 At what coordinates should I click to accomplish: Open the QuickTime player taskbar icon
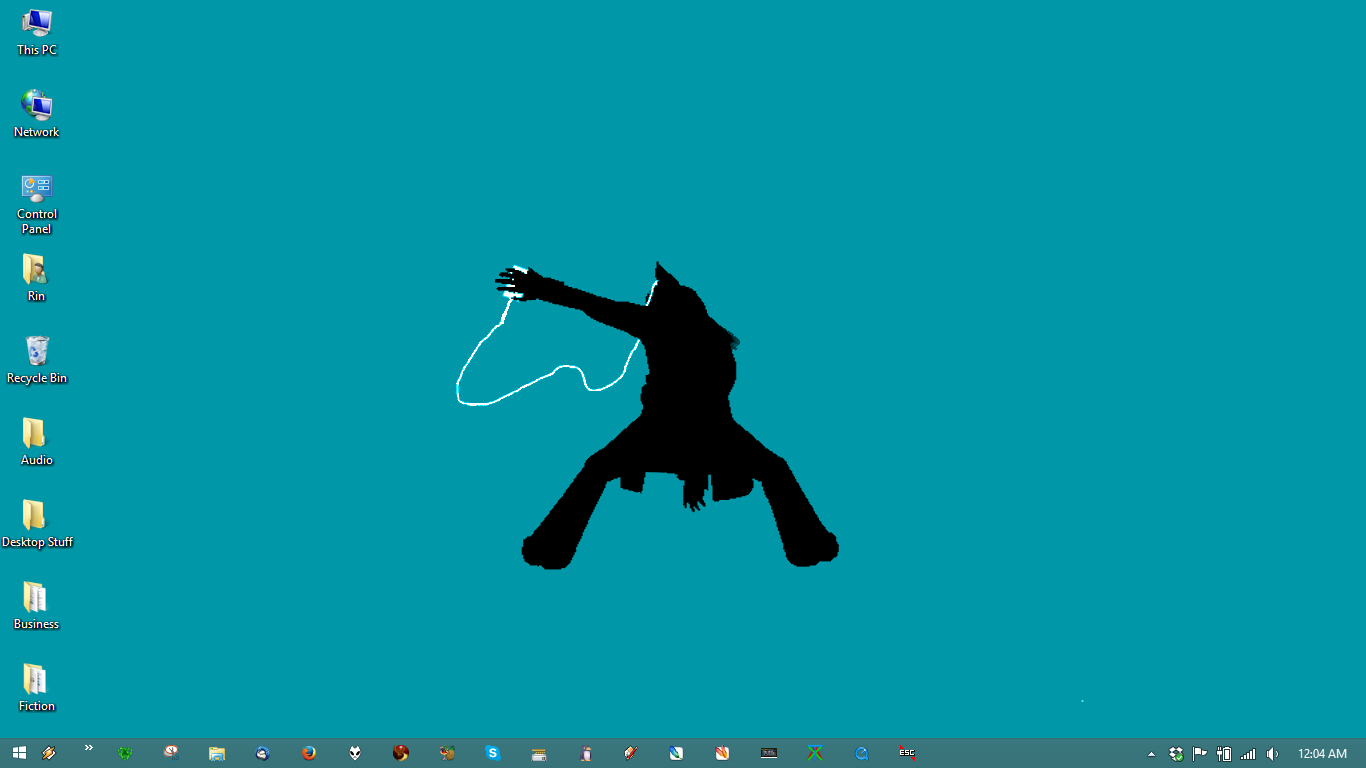pyautogui.click(x=861, y=753)
